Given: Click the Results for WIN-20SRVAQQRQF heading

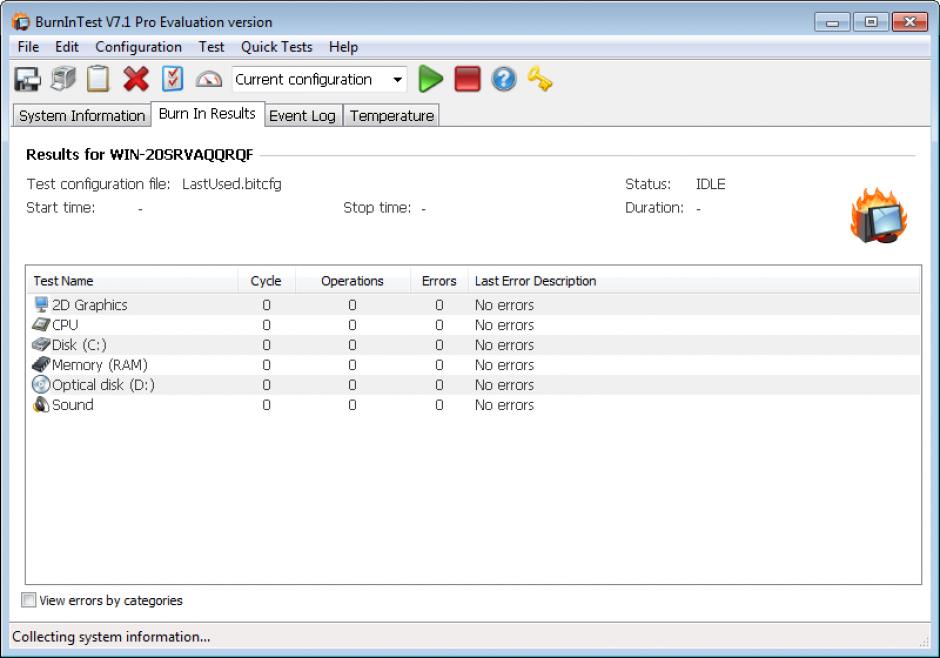Looking at the screenshot, I should coord(140,155).
